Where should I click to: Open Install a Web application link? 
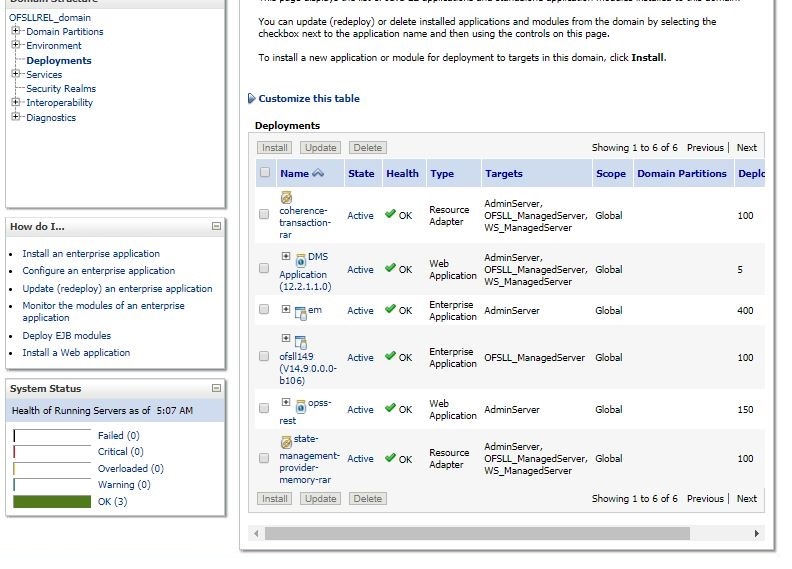76,352
